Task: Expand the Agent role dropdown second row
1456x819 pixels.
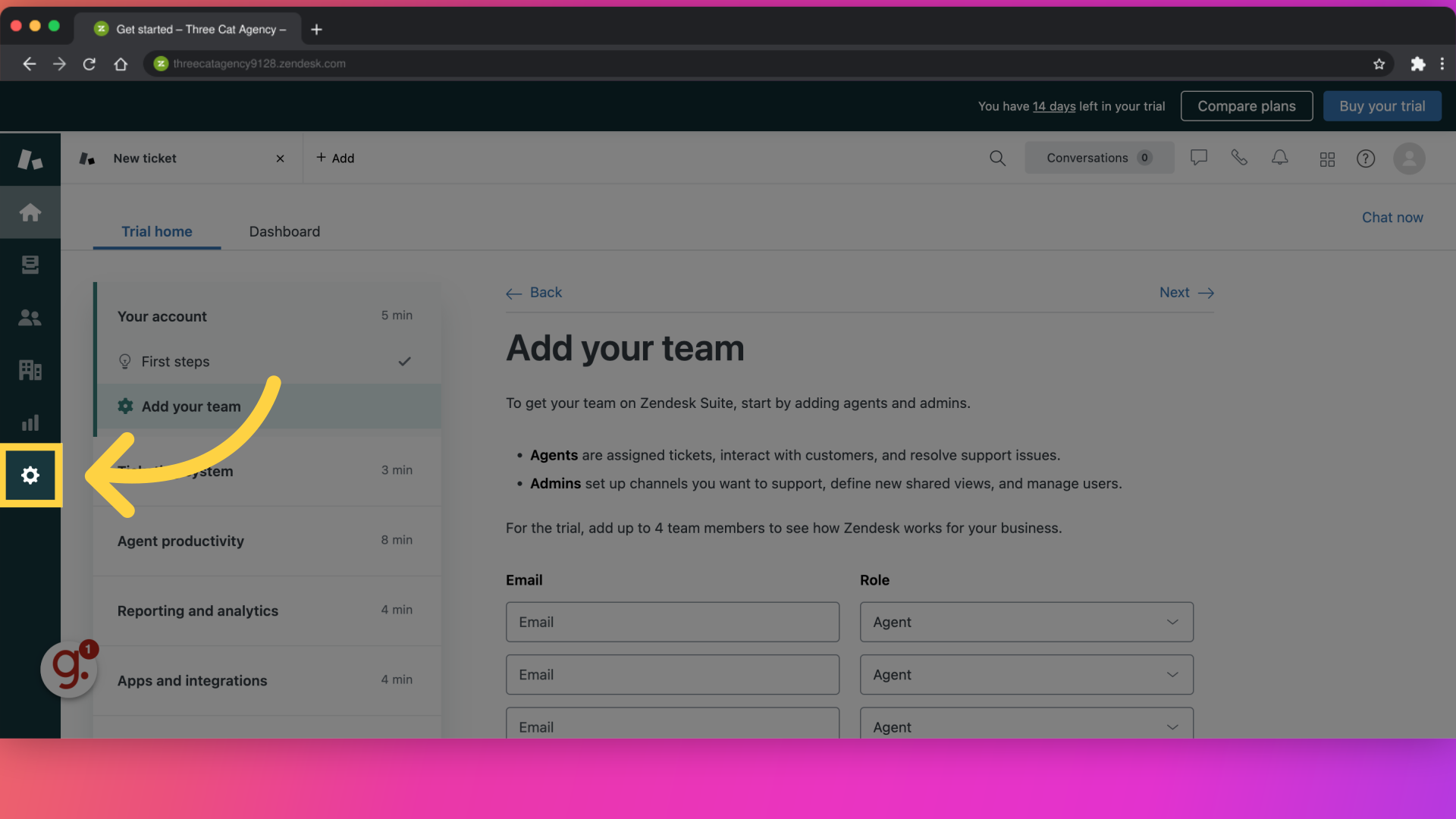Action: click(1024, 674)
